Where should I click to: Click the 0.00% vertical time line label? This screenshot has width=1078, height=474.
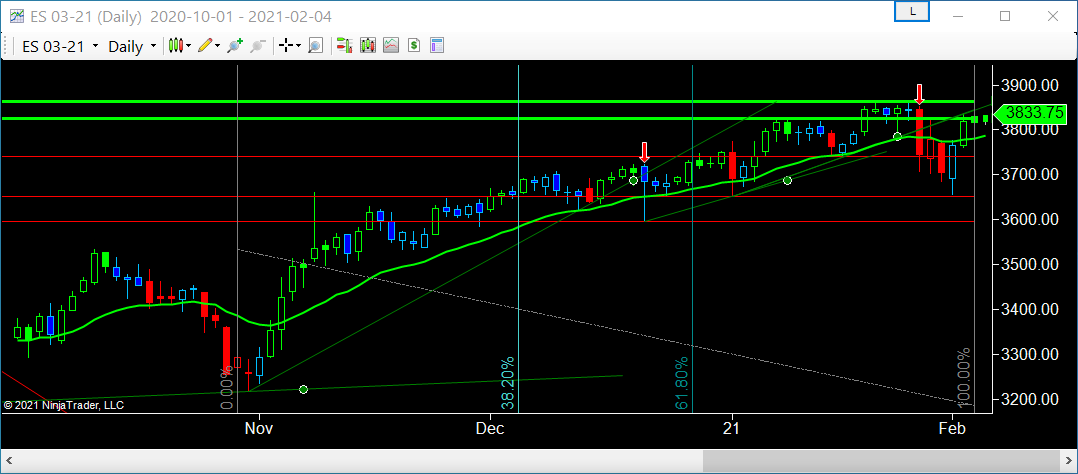click(227, 389)
